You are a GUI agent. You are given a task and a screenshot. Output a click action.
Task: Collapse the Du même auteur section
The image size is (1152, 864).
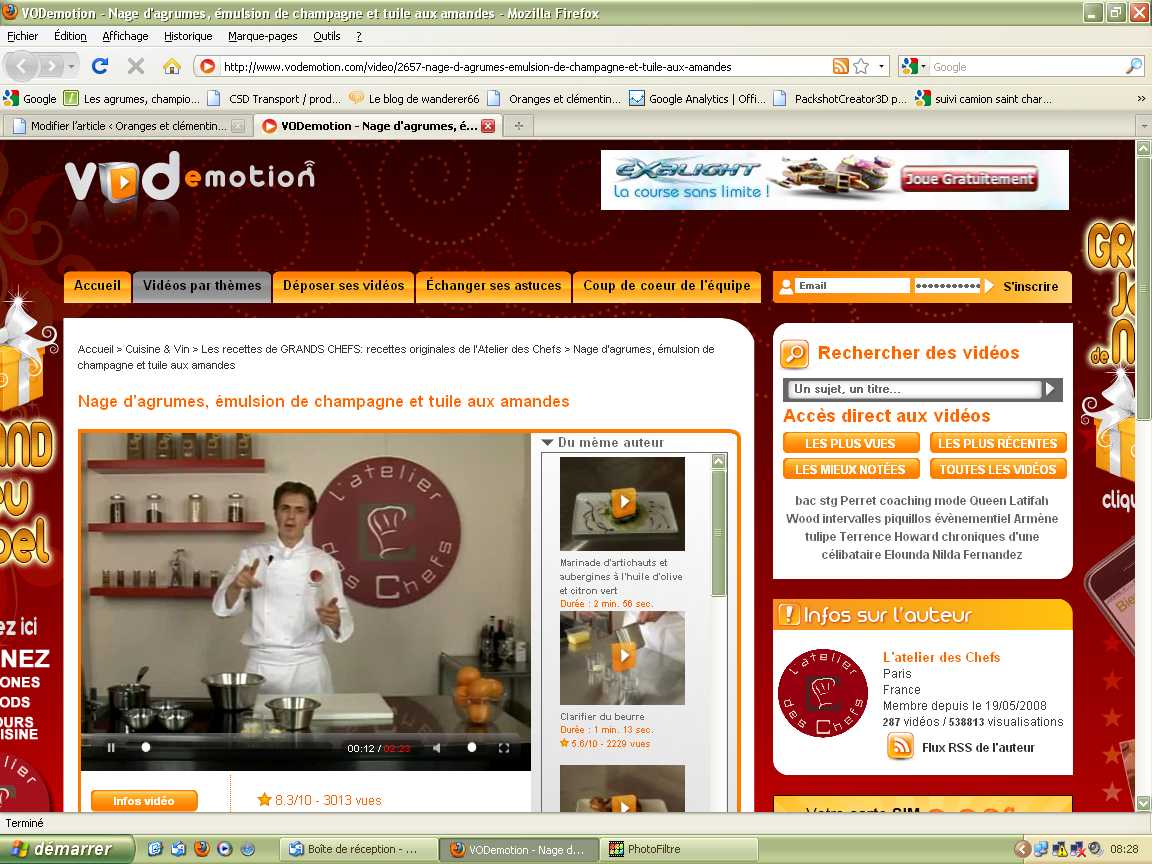click(x=547, y=442)
